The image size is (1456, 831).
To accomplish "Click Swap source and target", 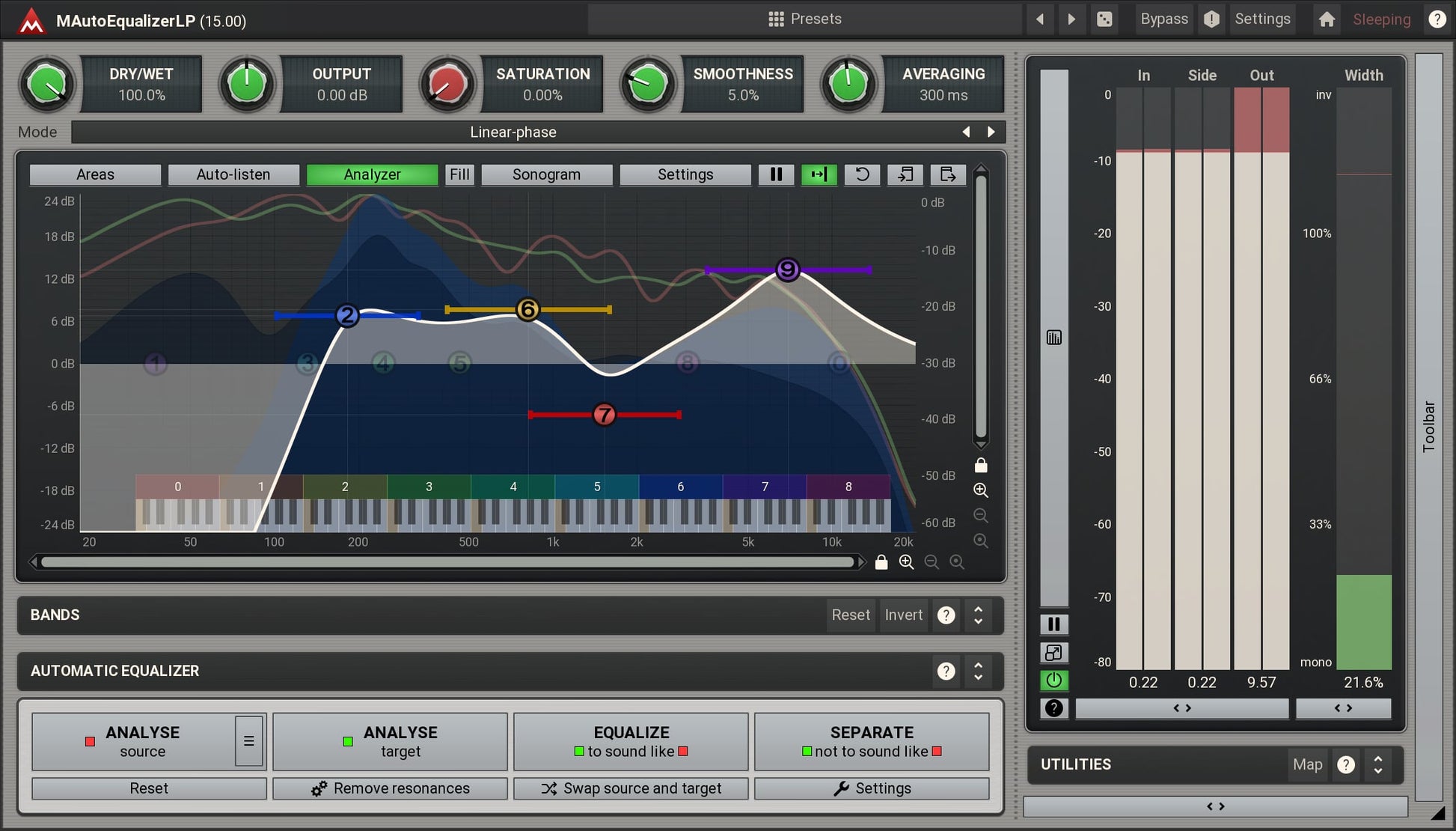I will tap(631, 788).
